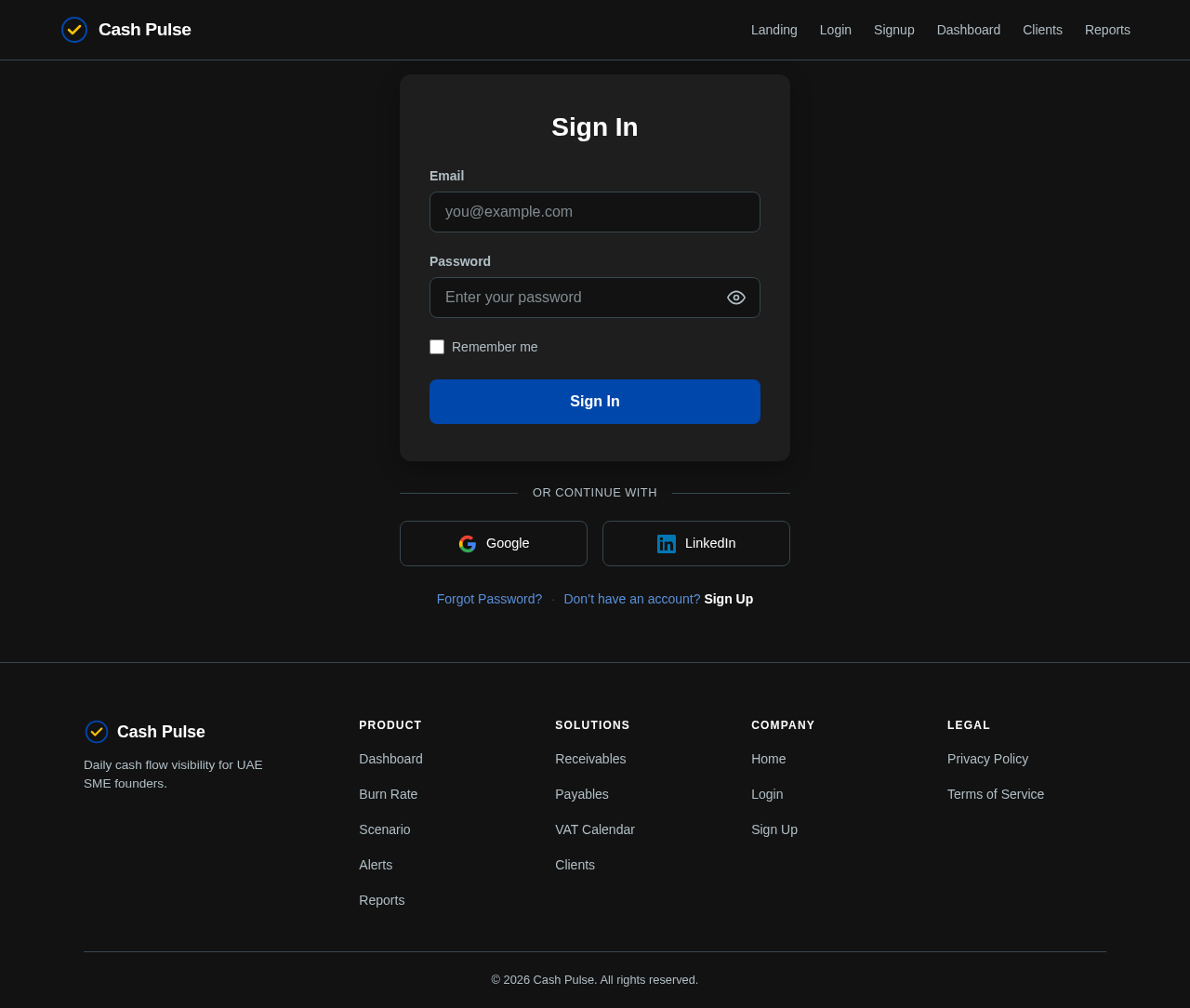Click the LEGAL footer heading

pos(969,725)
